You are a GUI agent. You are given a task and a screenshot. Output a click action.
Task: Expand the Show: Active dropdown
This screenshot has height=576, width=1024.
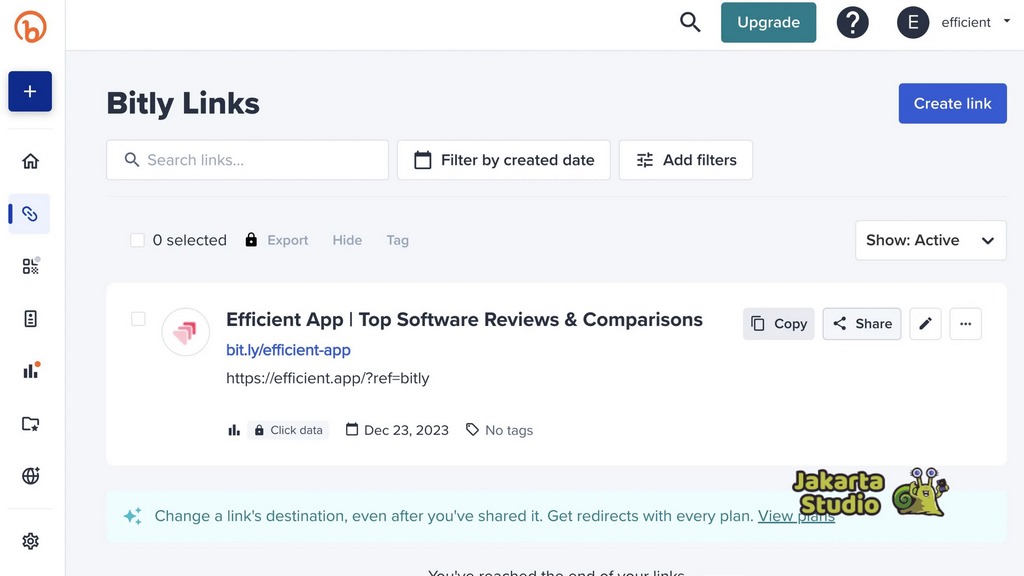[930, 240]
